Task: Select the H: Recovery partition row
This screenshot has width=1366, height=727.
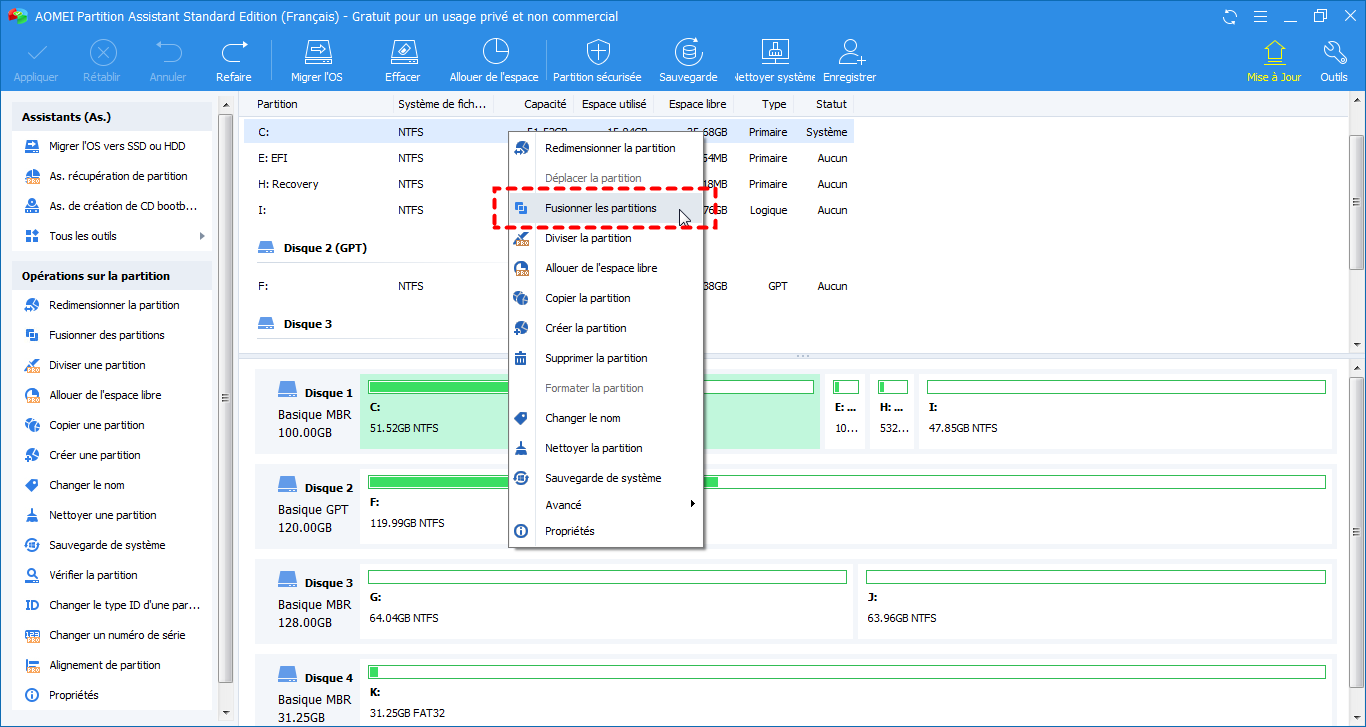Action: click(x=549, y=184)
